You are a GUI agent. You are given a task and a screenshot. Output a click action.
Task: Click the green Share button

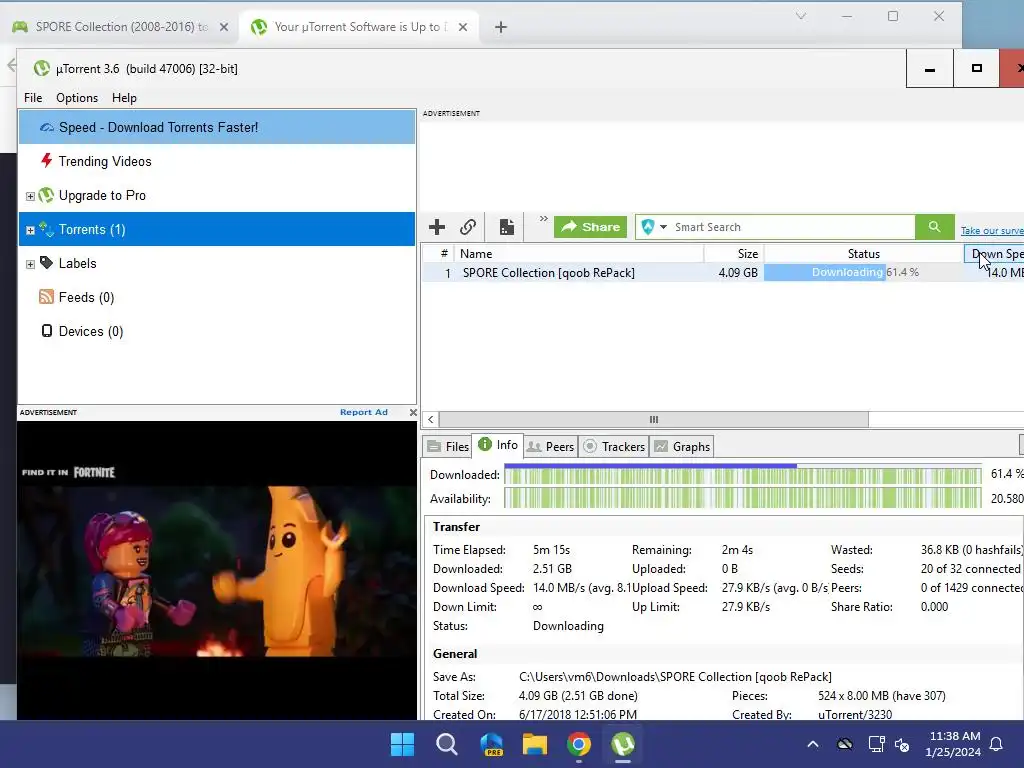(x=590, y=227)
